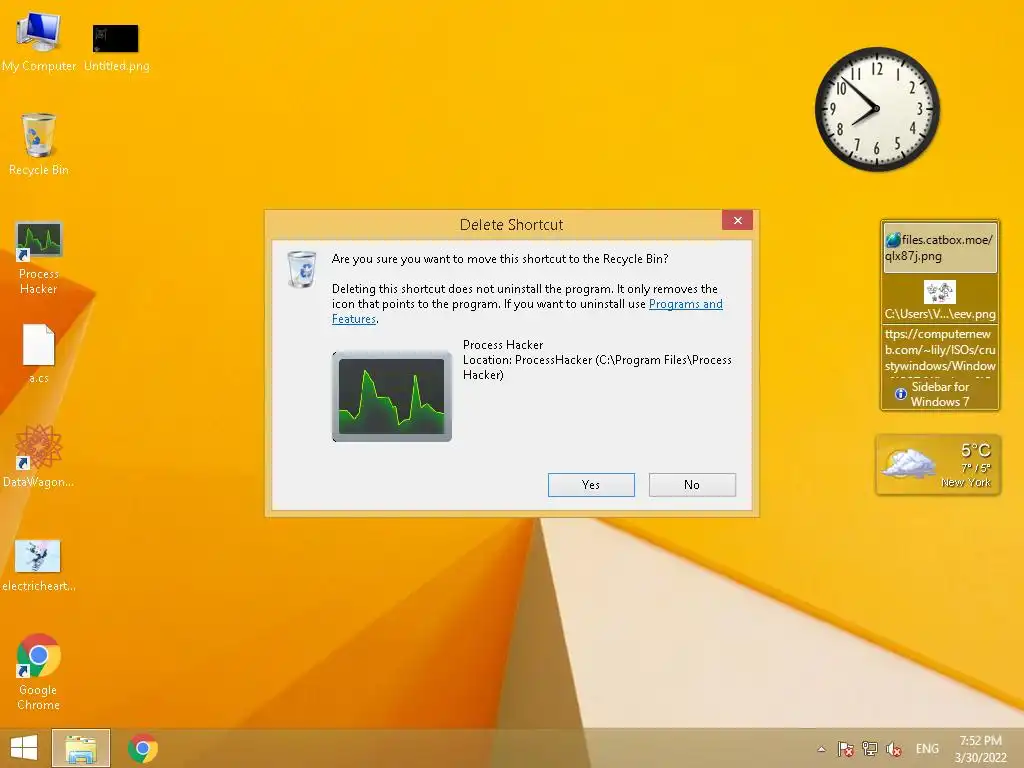The height and width of the screenshot is (768, 1024).
Task: Open the taskbar date and time
Action: [x=980, y=749]
